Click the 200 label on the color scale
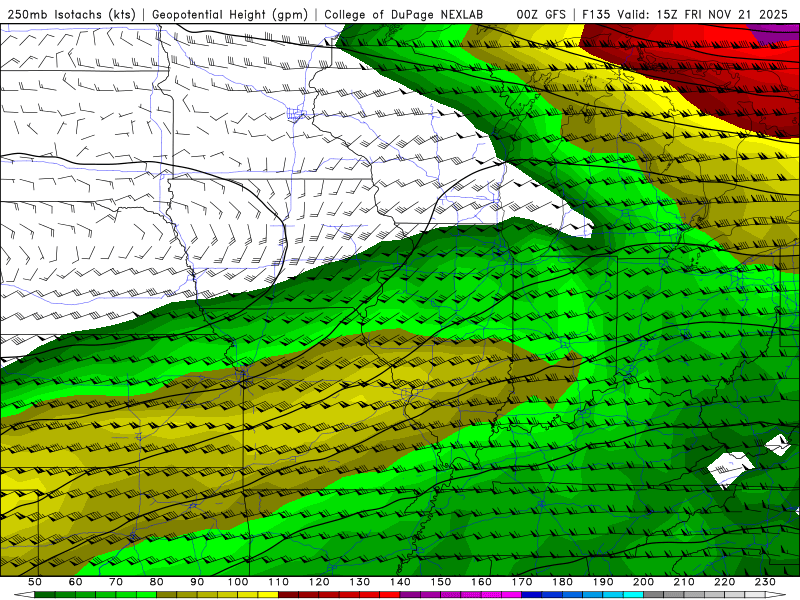 pyautogui.click(x=643, y=582)
